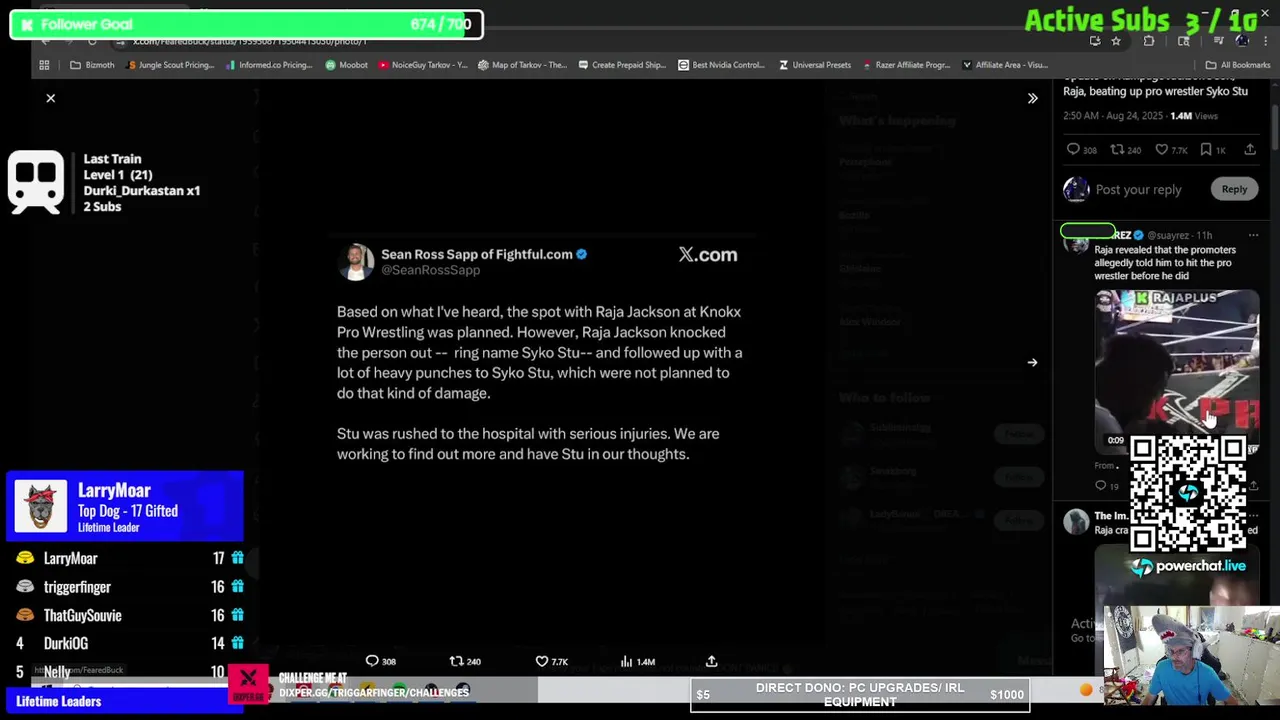Viewport: 1280px width, 720px height.
Task: Repost using icon below the photo
Action: click(456, 661)
